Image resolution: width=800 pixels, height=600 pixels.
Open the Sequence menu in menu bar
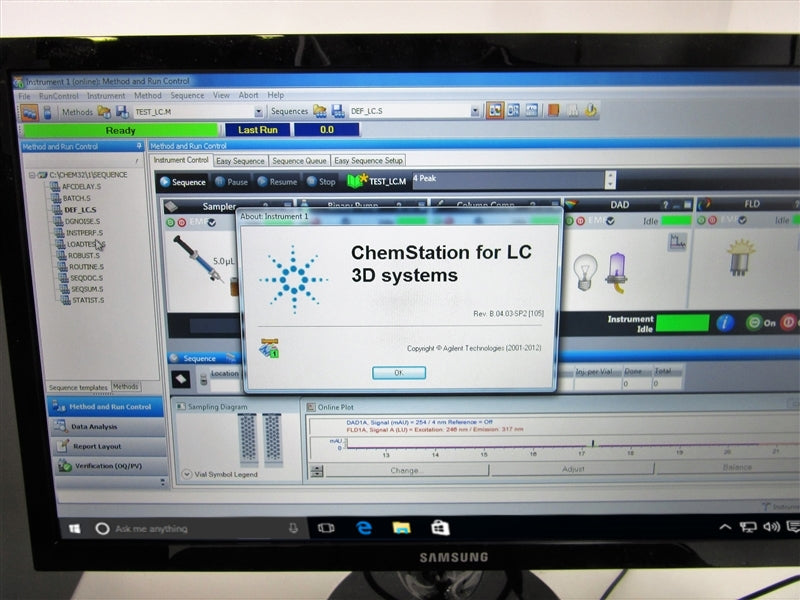tap(187, 95)
